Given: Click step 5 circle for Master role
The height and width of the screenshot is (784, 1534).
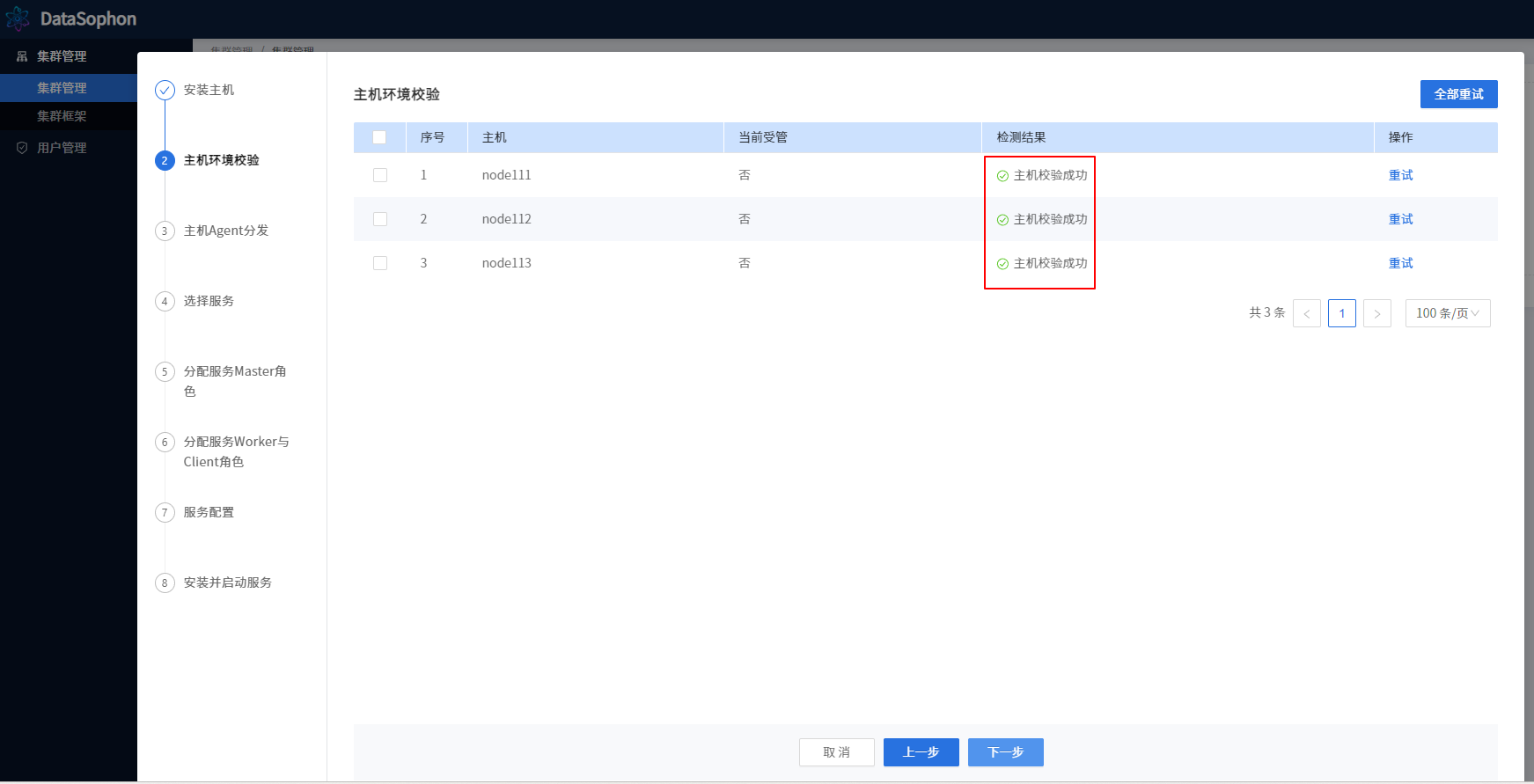Looking at the screenshot, I should [165, 371].
